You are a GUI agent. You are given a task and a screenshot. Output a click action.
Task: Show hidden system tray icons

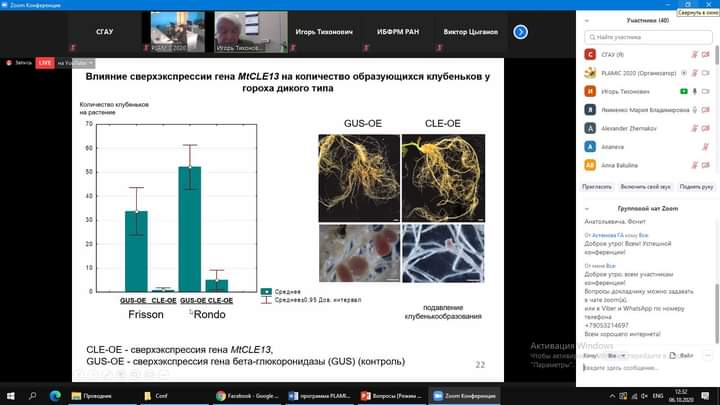[x=612, y=396]
